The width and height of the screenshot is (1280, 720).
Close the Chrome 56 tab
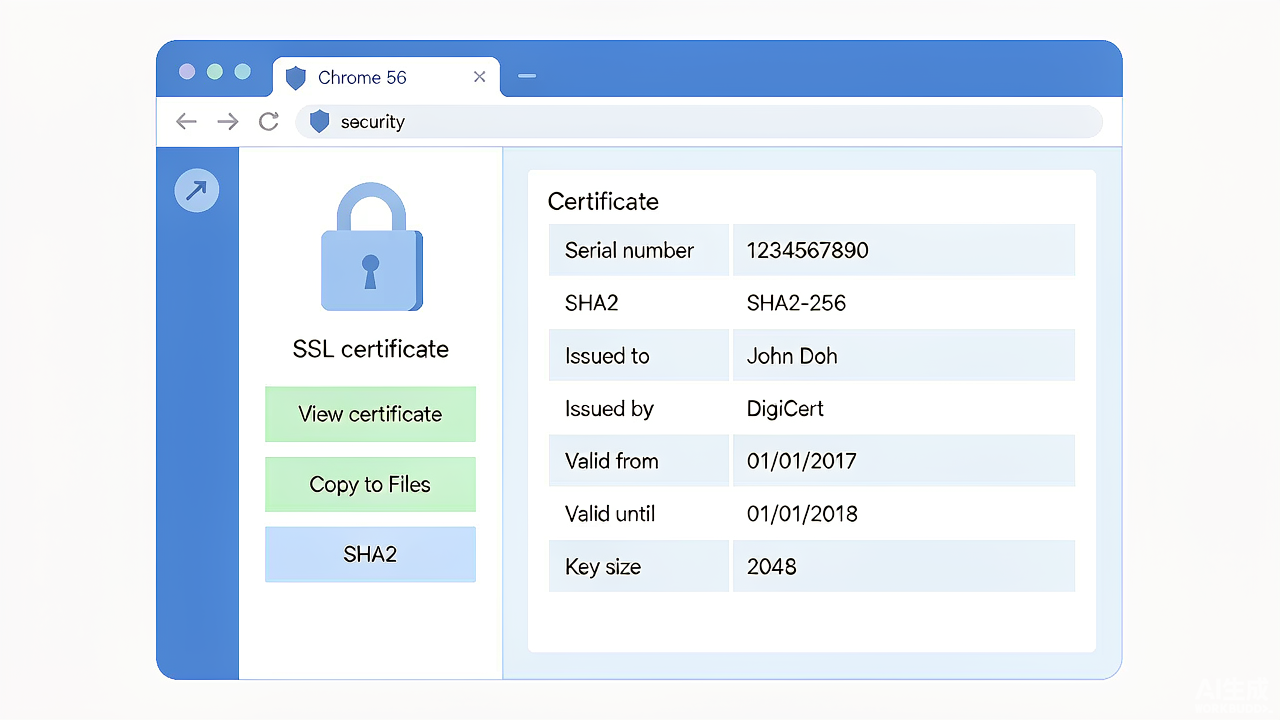coord(480,77)
